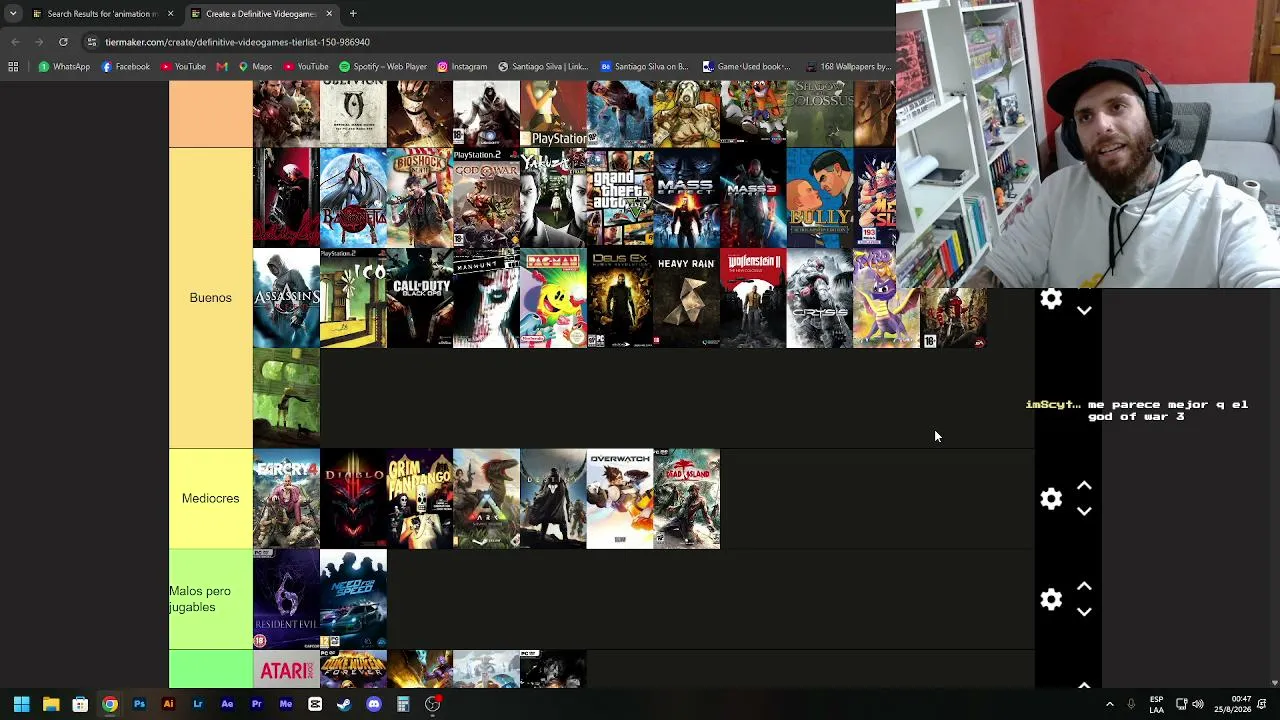Open the 'Santiago Silva | Link...' bookmark
This screenshot has height=720, width=1280.
(543, 67)
